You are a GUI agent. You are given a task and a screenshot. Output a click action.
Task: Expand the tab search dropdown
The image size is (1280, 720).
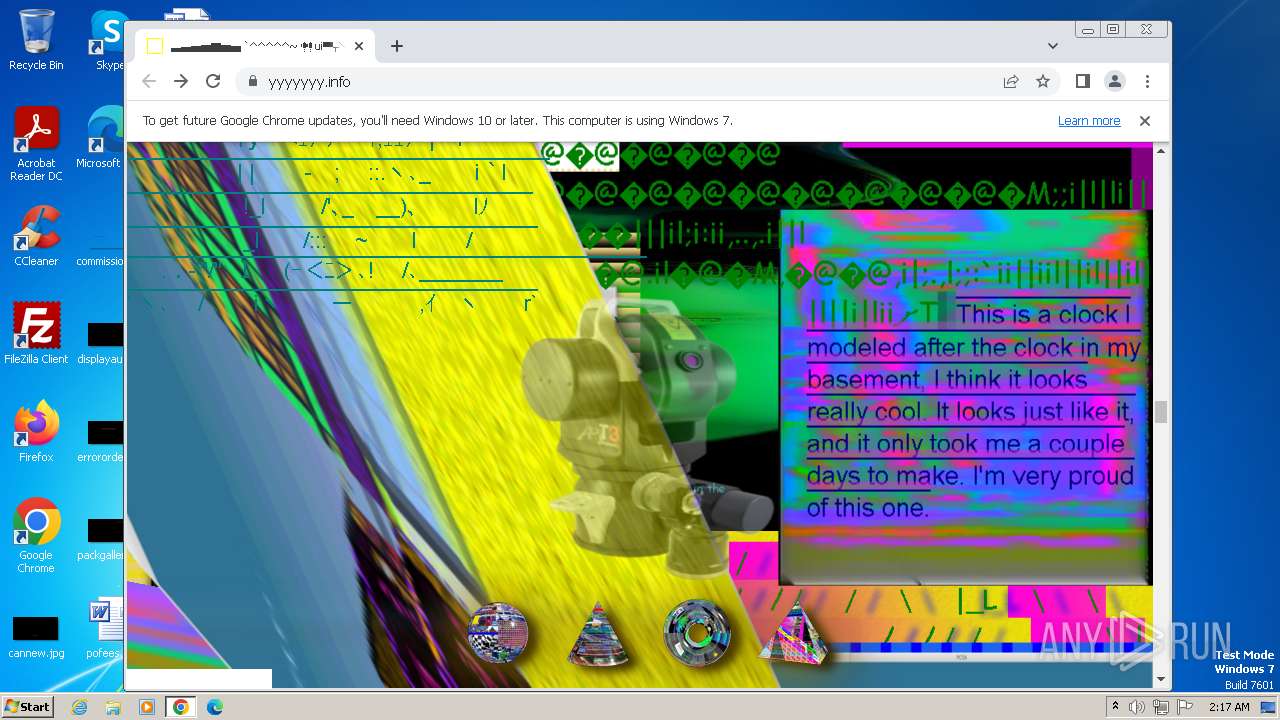[1053, 46]
